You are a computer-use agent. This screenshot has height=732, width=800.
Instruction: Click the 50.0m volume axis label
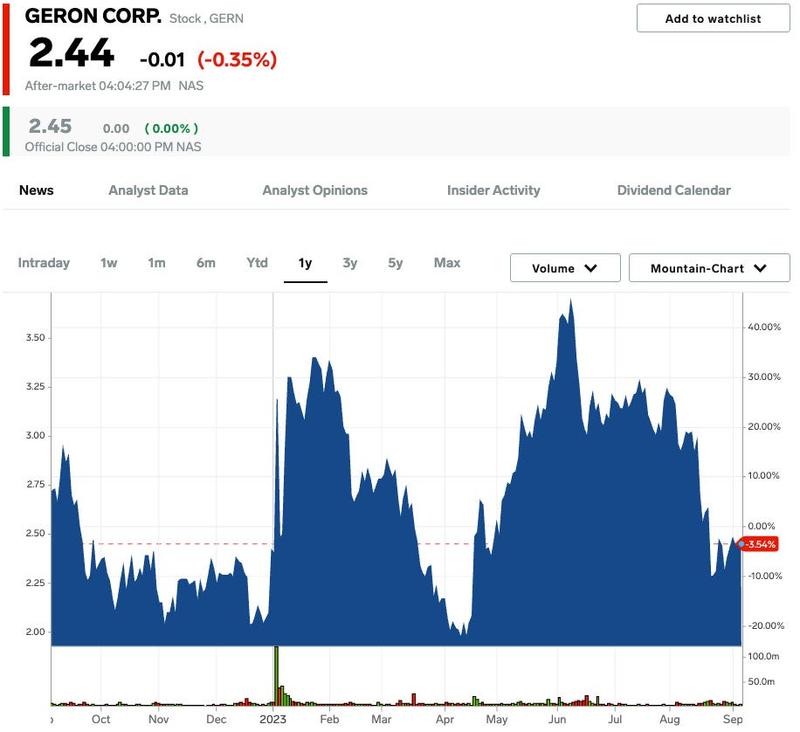point(761,681)
